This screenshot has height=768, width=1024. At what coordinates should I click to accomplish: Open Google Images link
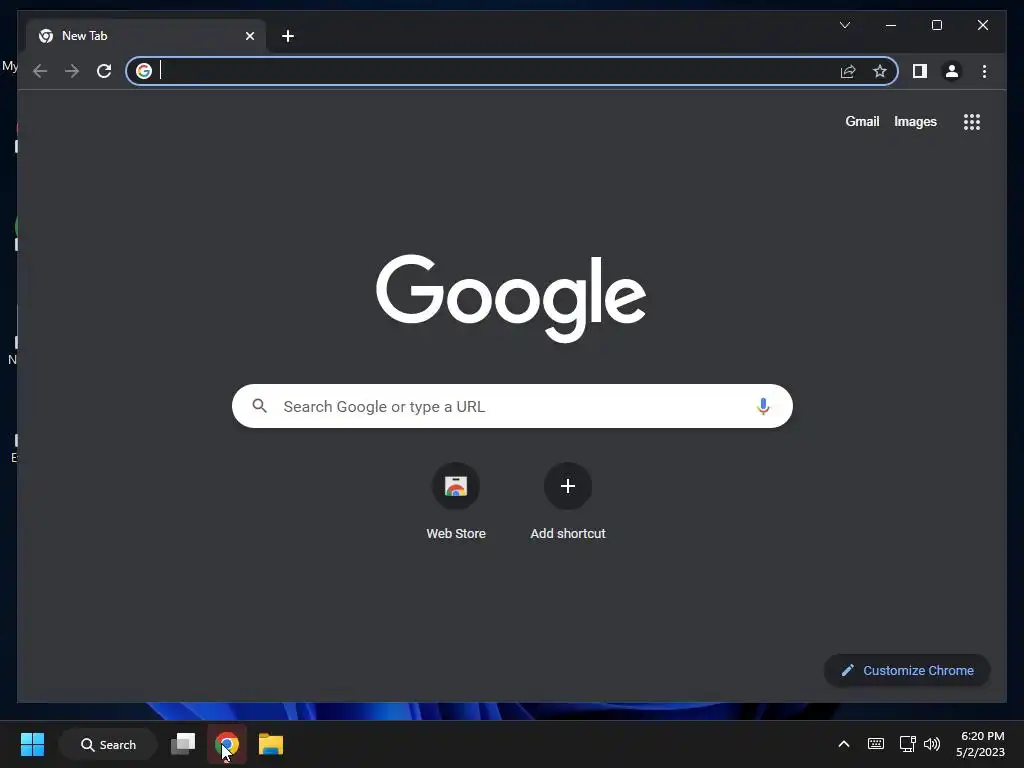point(915,121)
